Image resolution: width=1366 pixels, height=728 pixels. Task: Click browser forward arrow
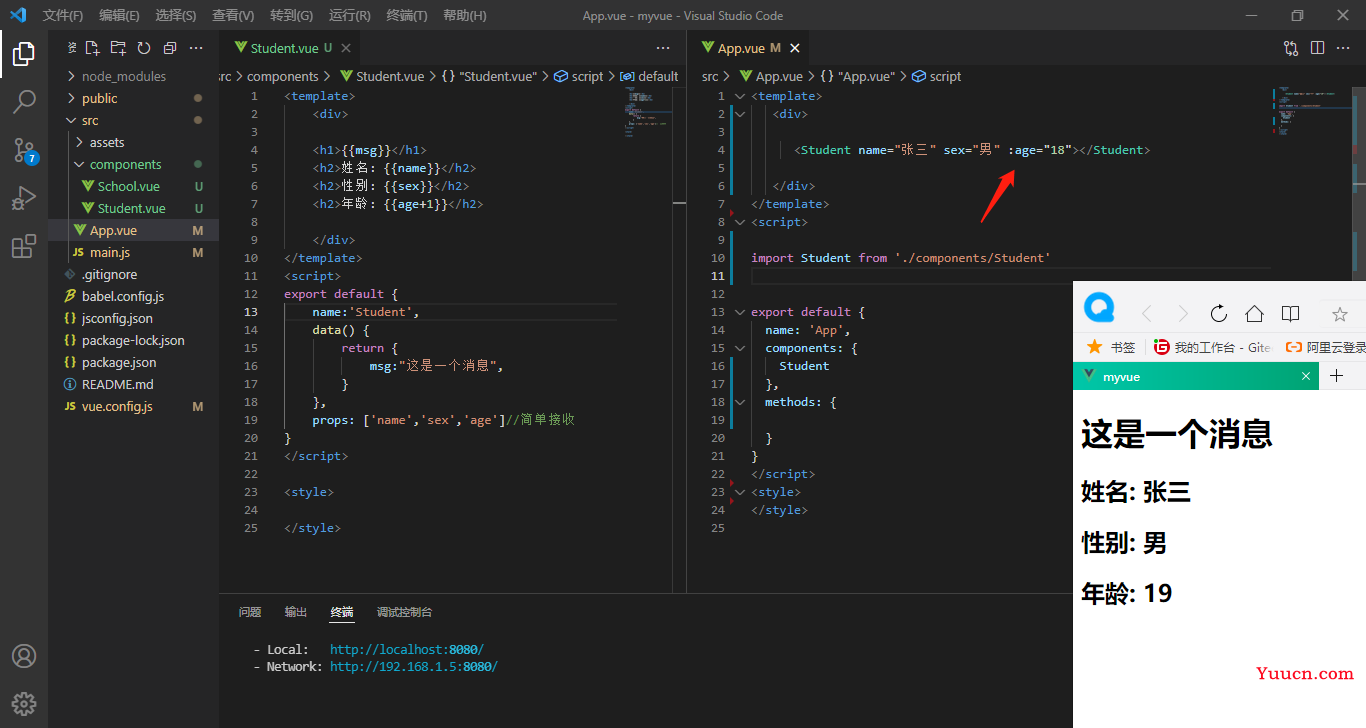[x=1183, y=314]
